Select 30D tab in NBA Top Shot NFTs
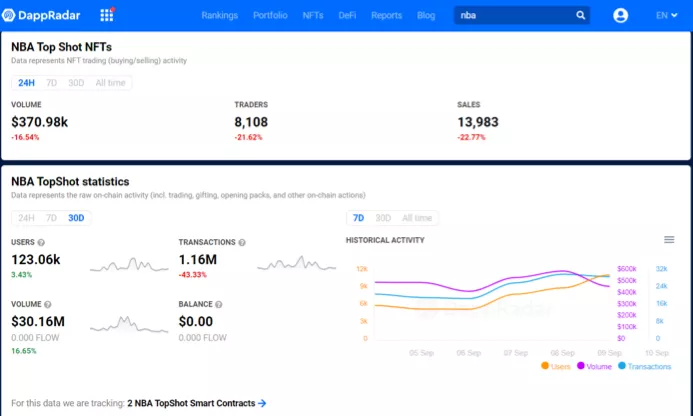Screen dimensions: 693x416 [x=76, y=83]
